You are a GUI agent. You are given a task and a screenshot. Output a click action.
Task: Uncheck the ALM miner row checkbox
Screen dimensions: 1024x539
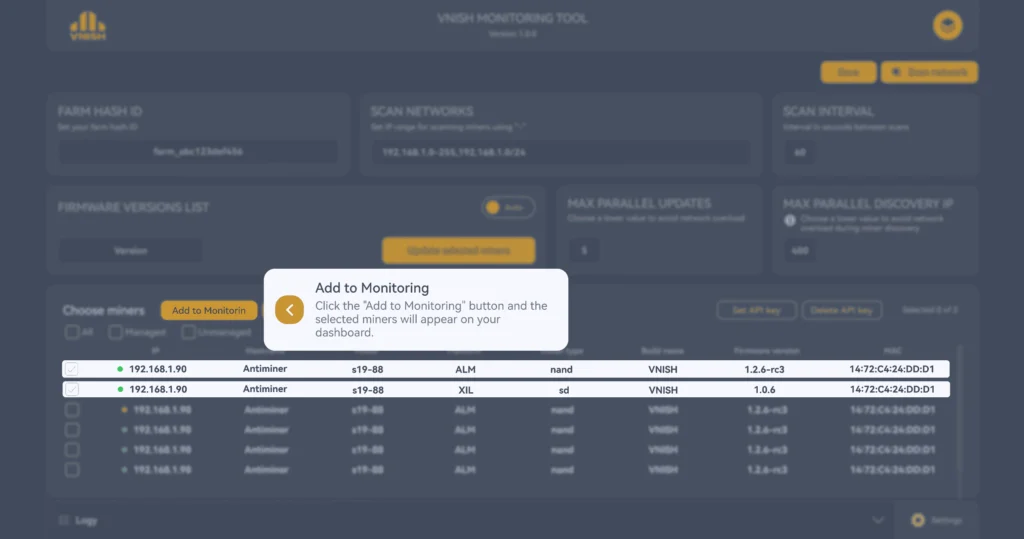coord(72,369)
